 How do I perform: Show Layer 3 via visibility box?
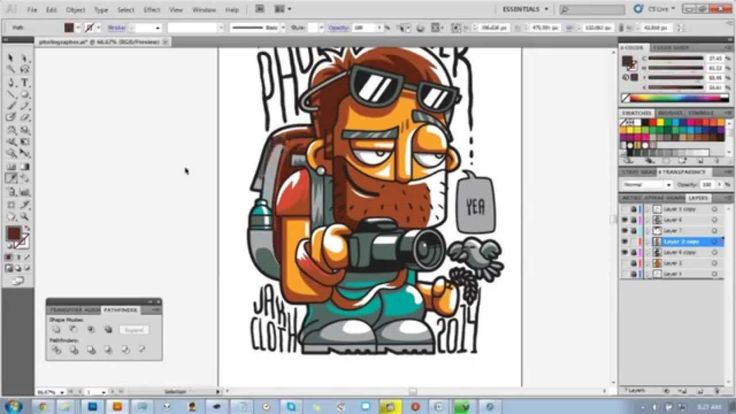point(625,263)
